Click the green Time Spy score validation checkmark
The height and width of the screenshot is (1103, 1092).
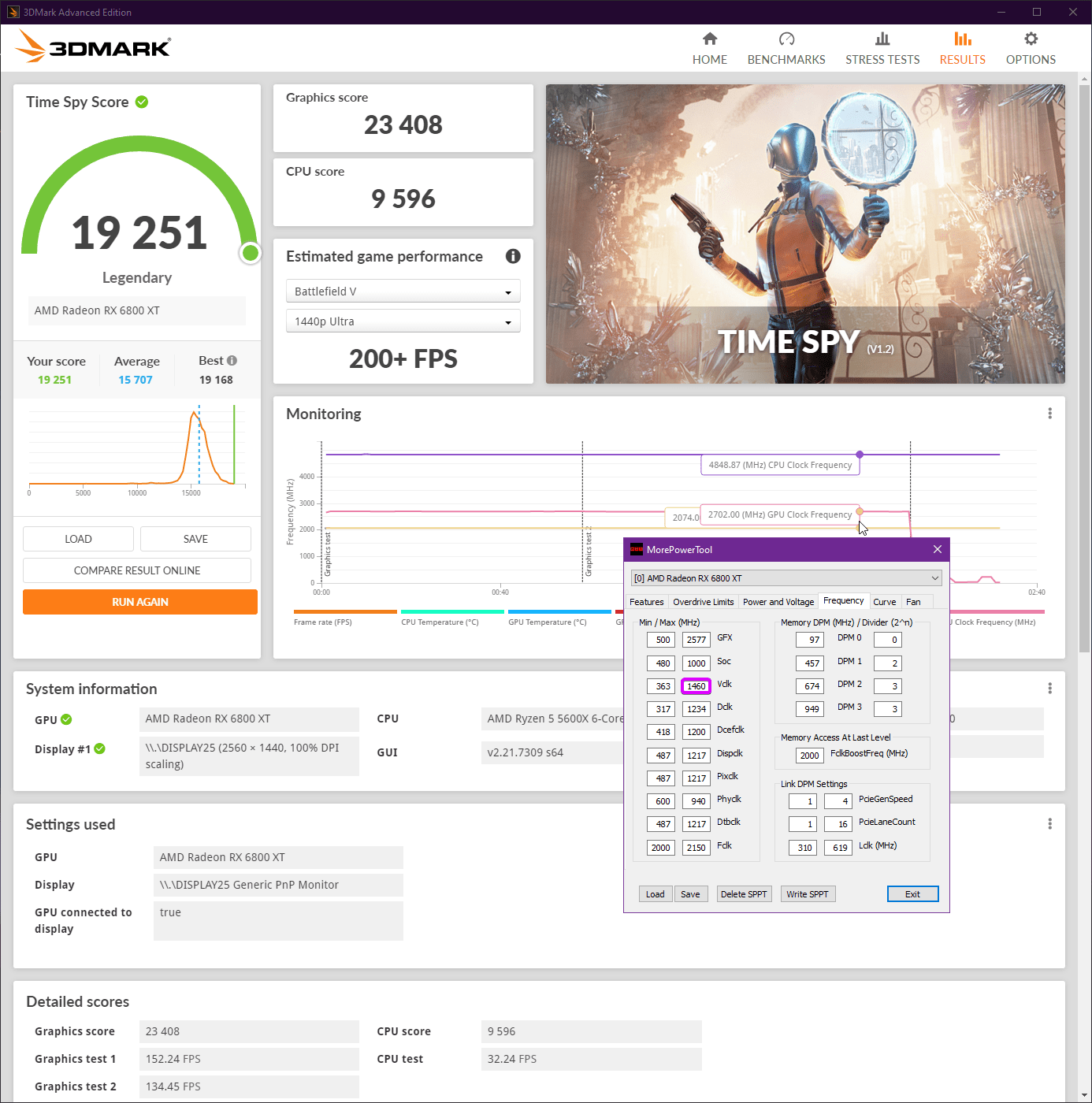point(142,102)
